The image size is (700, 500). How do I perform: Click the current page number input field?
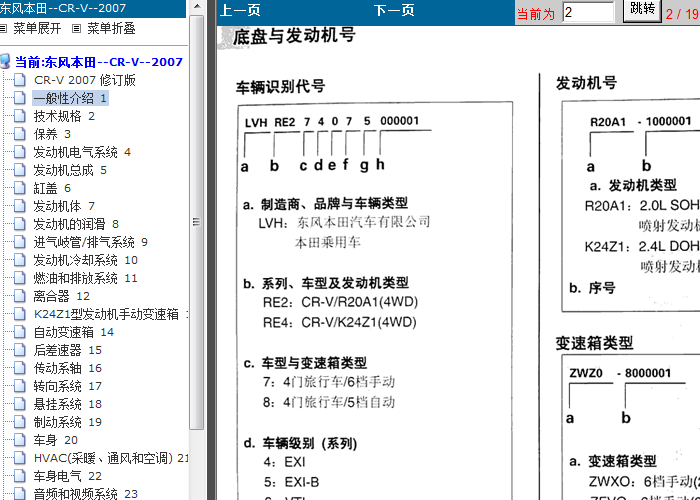pyautogui.click(x=588, y=12)
